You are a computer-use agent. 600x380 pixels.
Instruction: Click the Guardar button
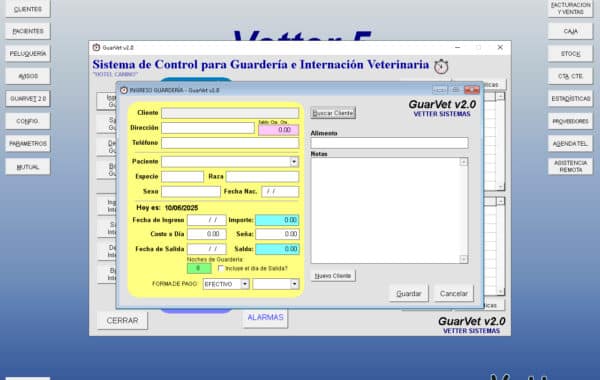409,294
